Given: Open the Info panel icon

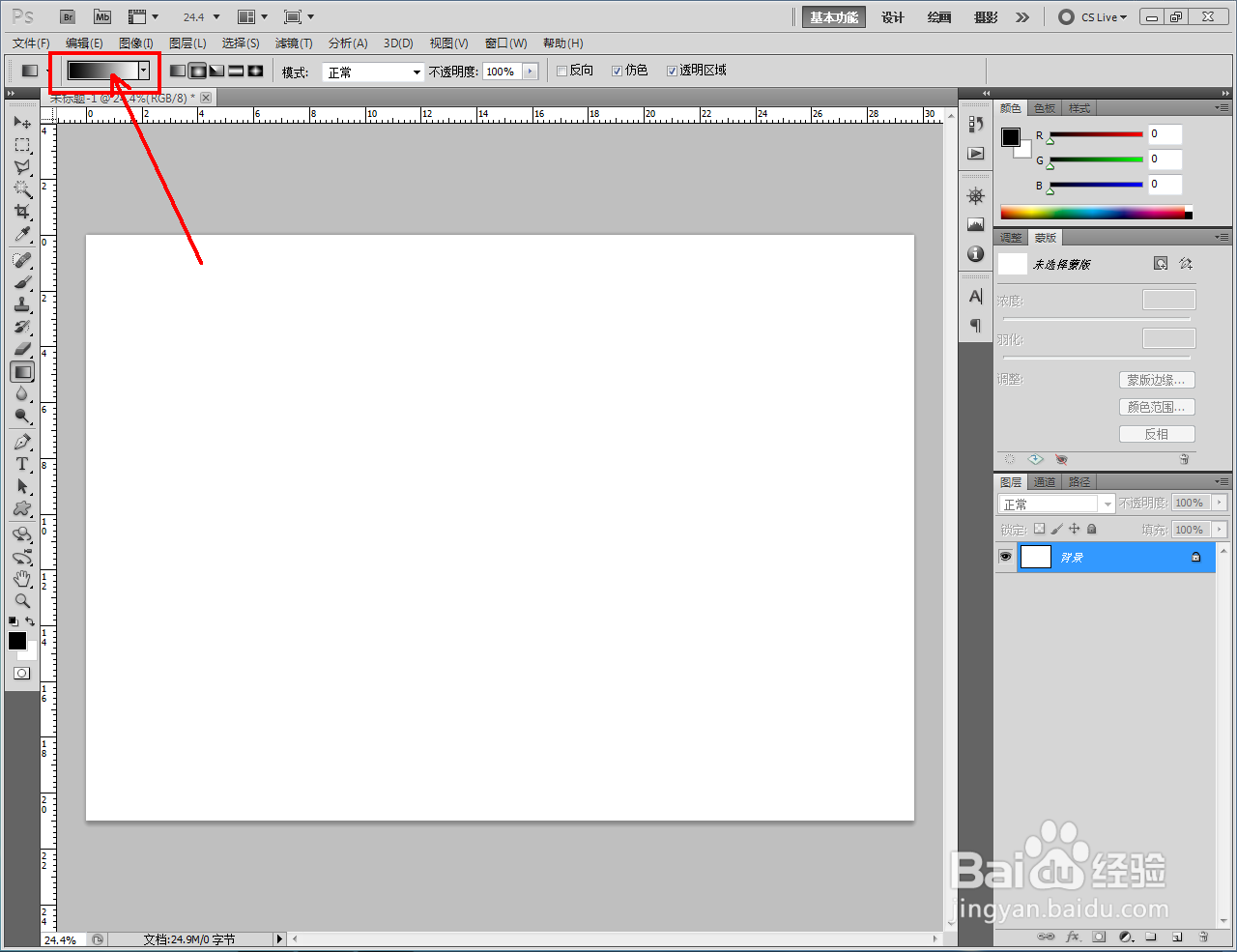Looking at the screenshot, I should pyautogui.click(x=976, y=254).
